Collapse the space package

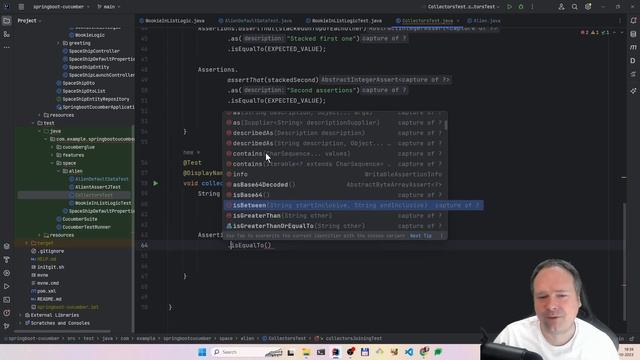(52, 163)
